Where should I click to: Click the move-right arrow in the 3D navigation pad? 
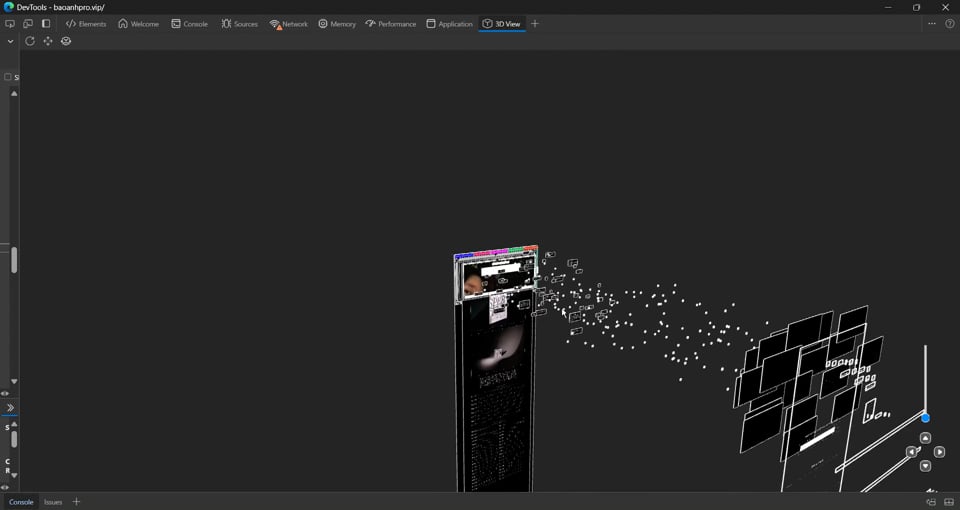pos(939,452)
